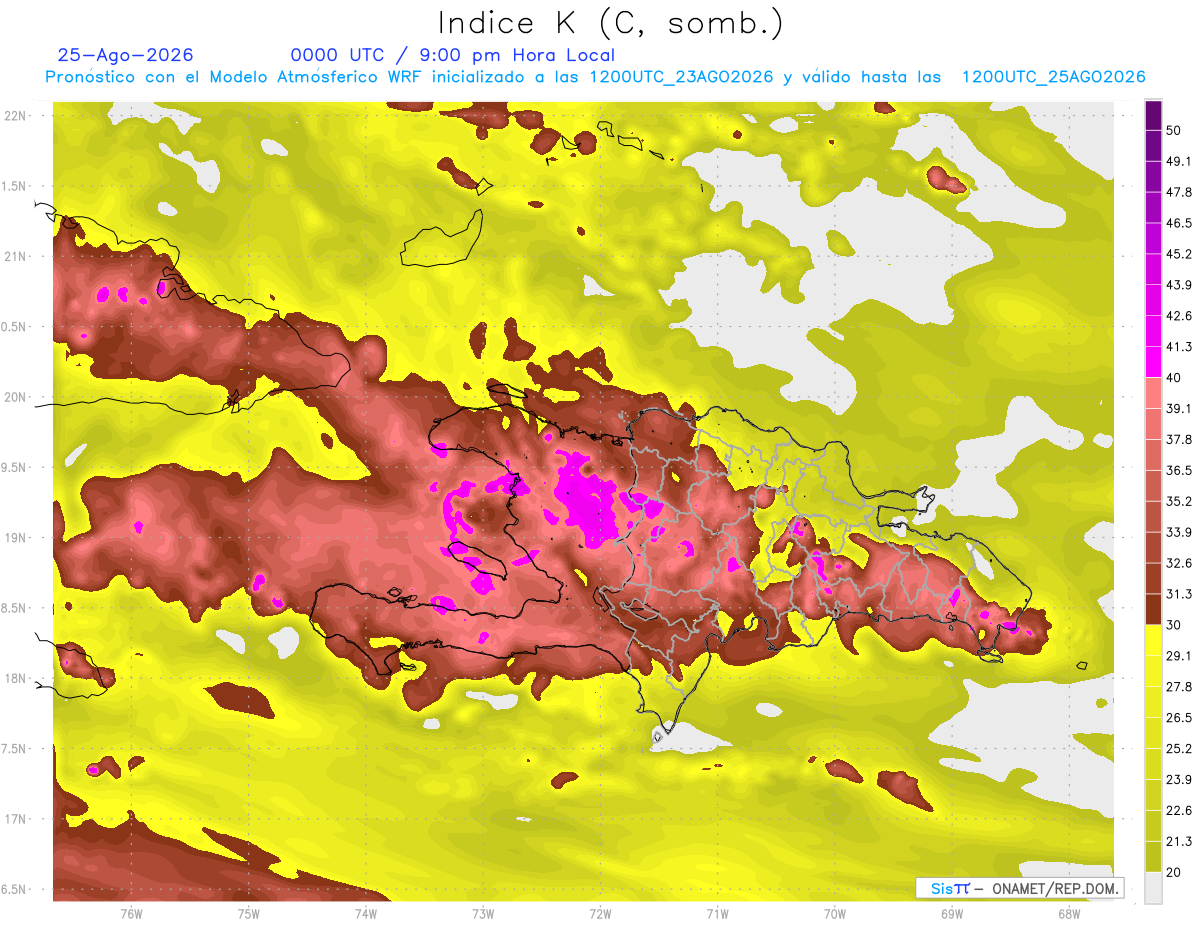Select the date text "25-Ago-2026"
Viewport: 1200px width, 927px height.
pos(126,55)
